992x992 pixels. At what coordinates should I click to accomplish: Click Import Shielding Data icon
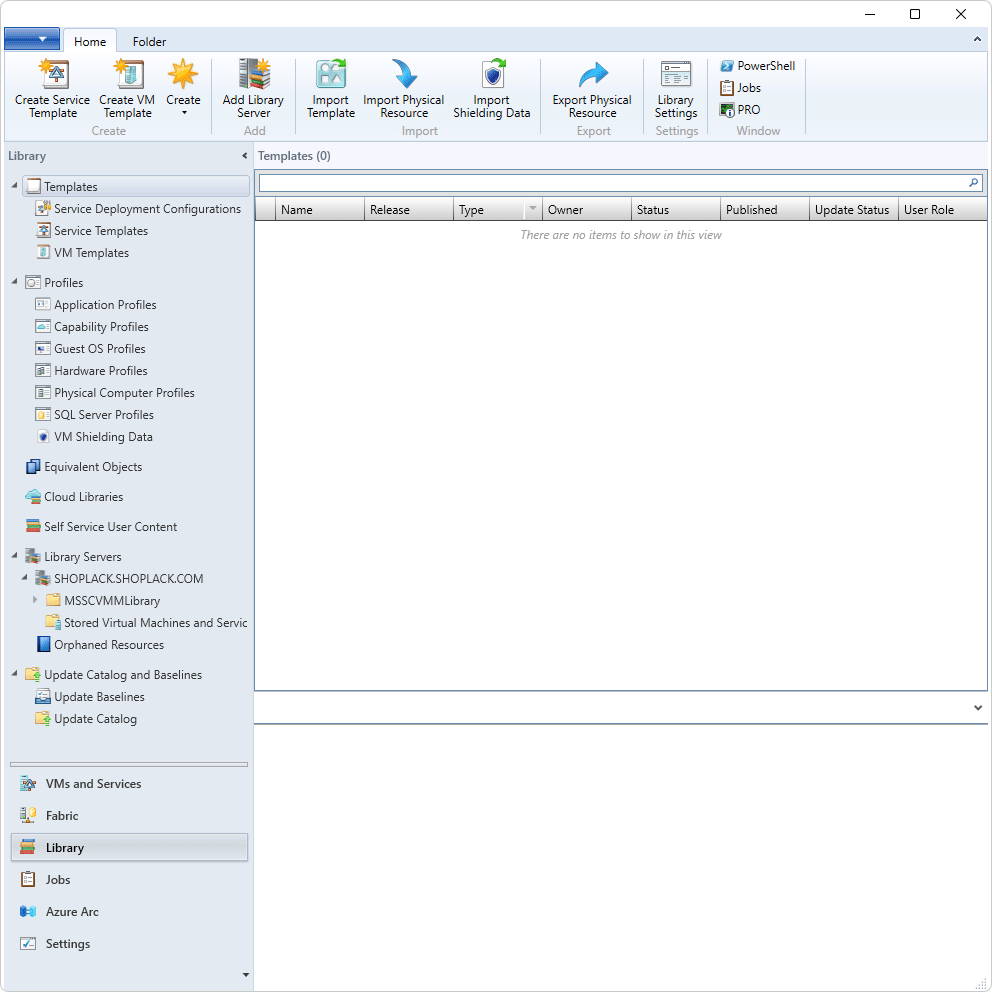pos(493,74)
